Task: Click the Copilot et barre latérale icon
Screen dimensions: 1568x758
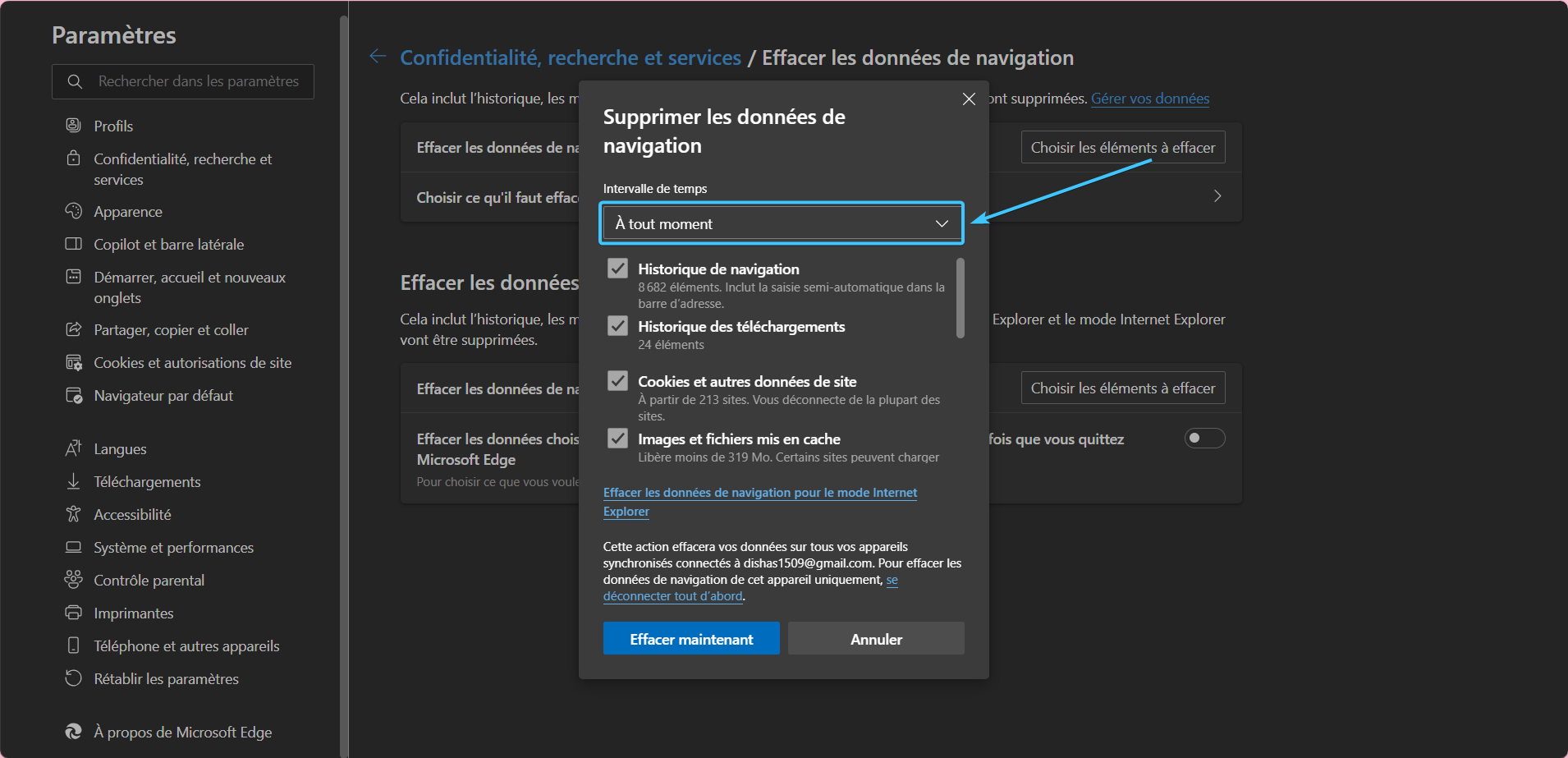Action: coord(73,244)
